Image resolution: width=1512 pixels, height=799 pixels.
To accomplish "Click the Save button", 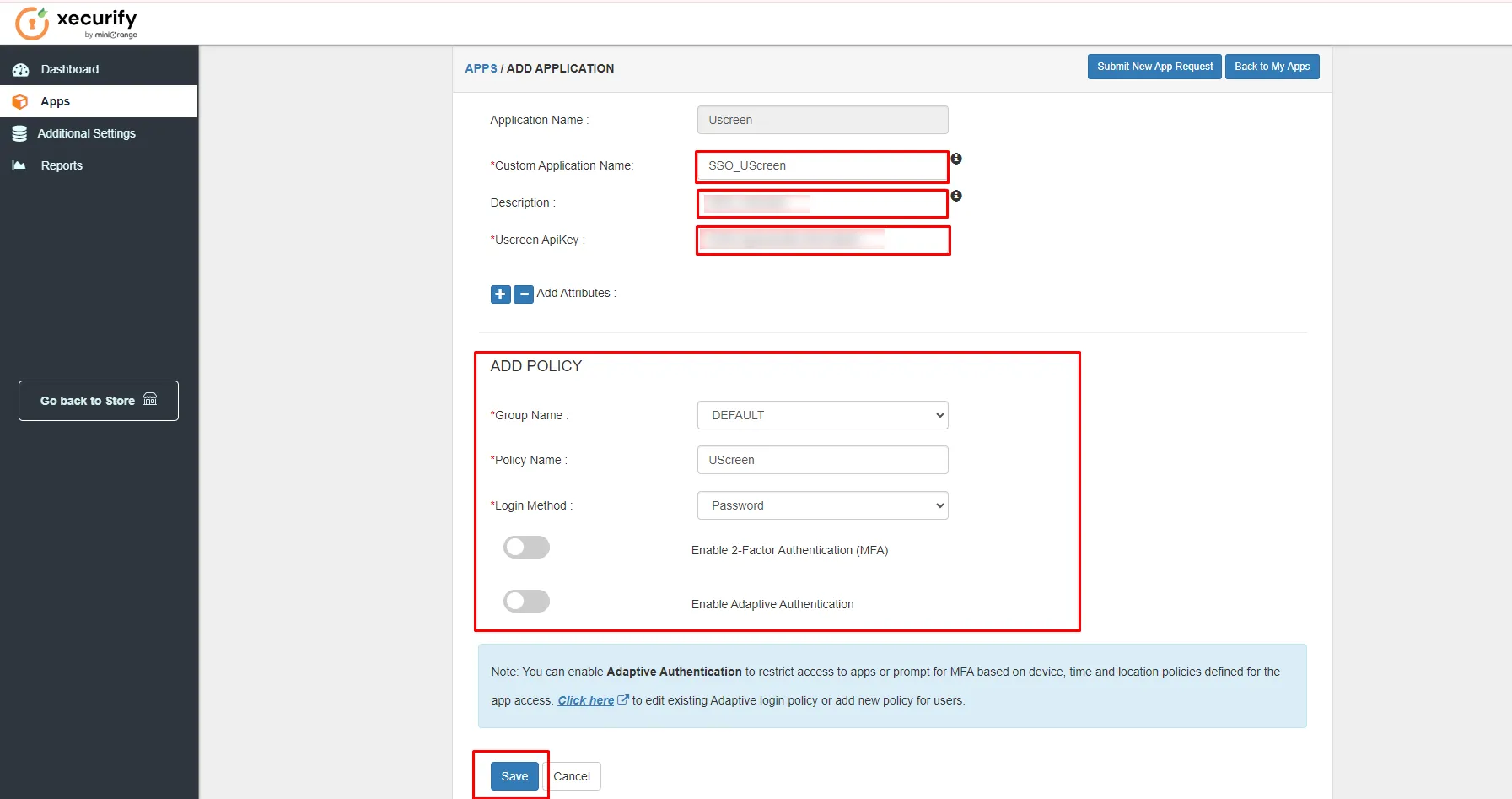I will pos(514,776).
